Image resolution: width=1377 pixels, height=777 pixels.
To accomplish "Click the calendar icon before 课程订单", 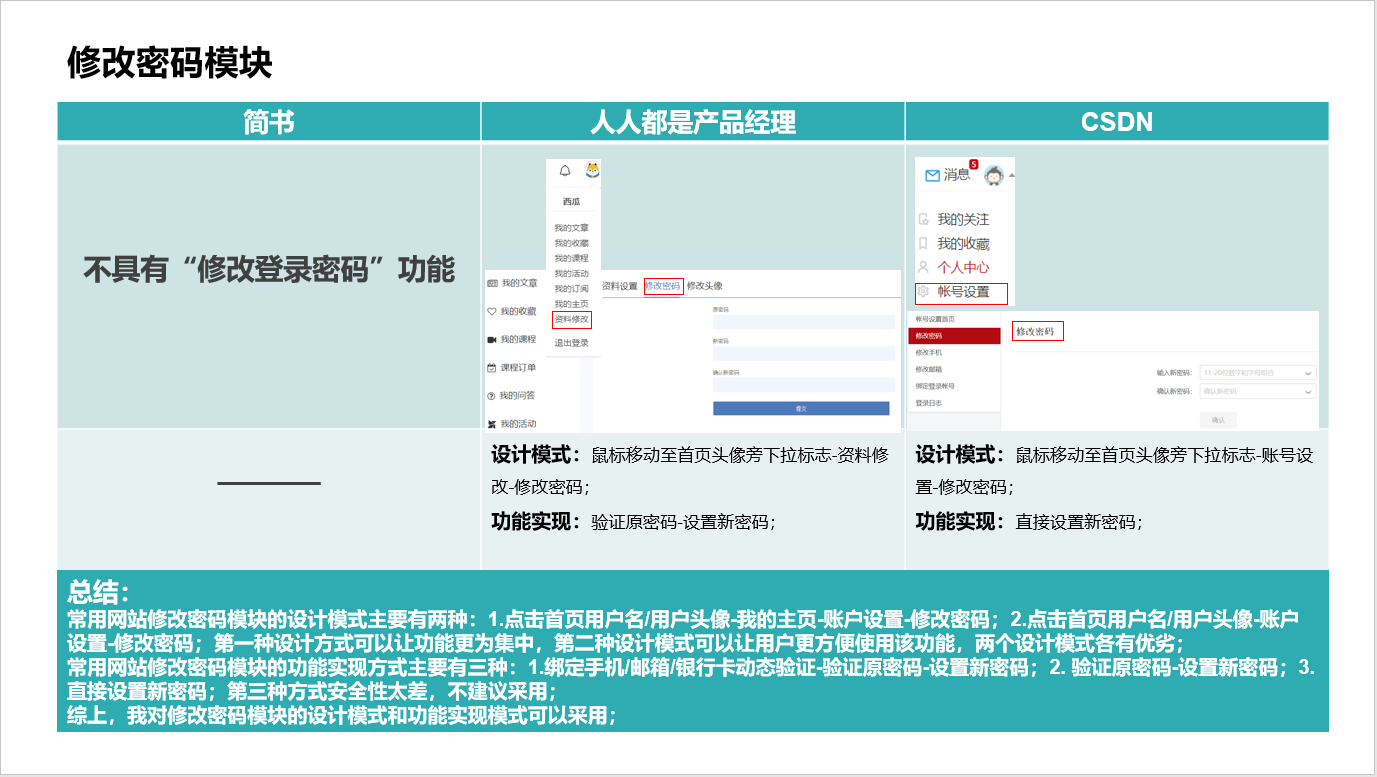I will (x=492, y=367).
